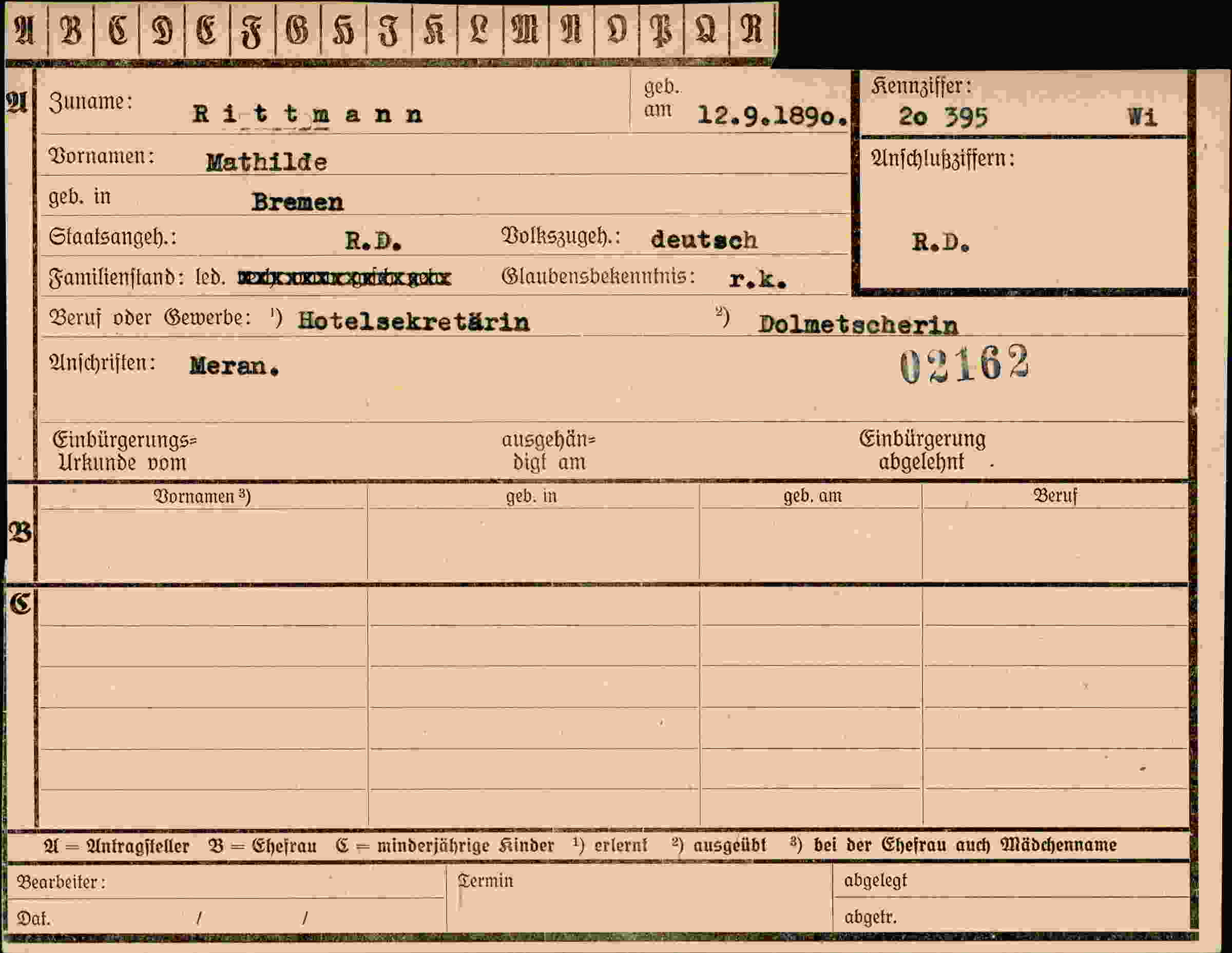Click the 'Beruf' column header
Screen dimensions: 1232x953
pyautogui.click(x=1055, y=496)
